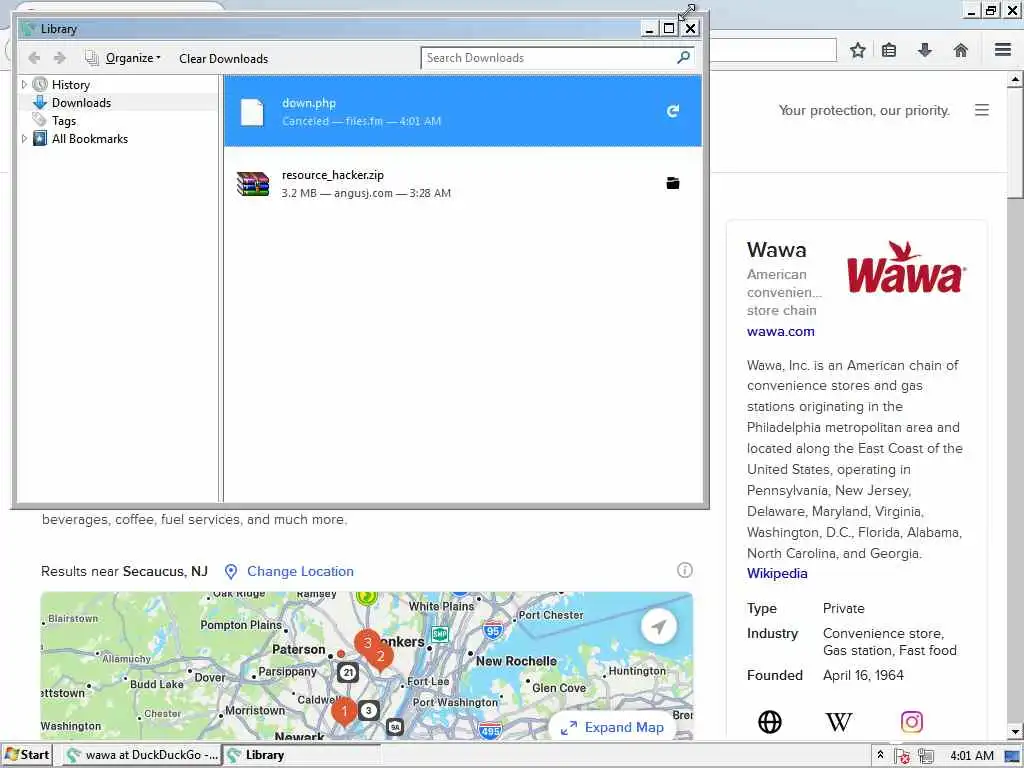Expand the History tree node
1024x768 pixels.
point(24,84)
